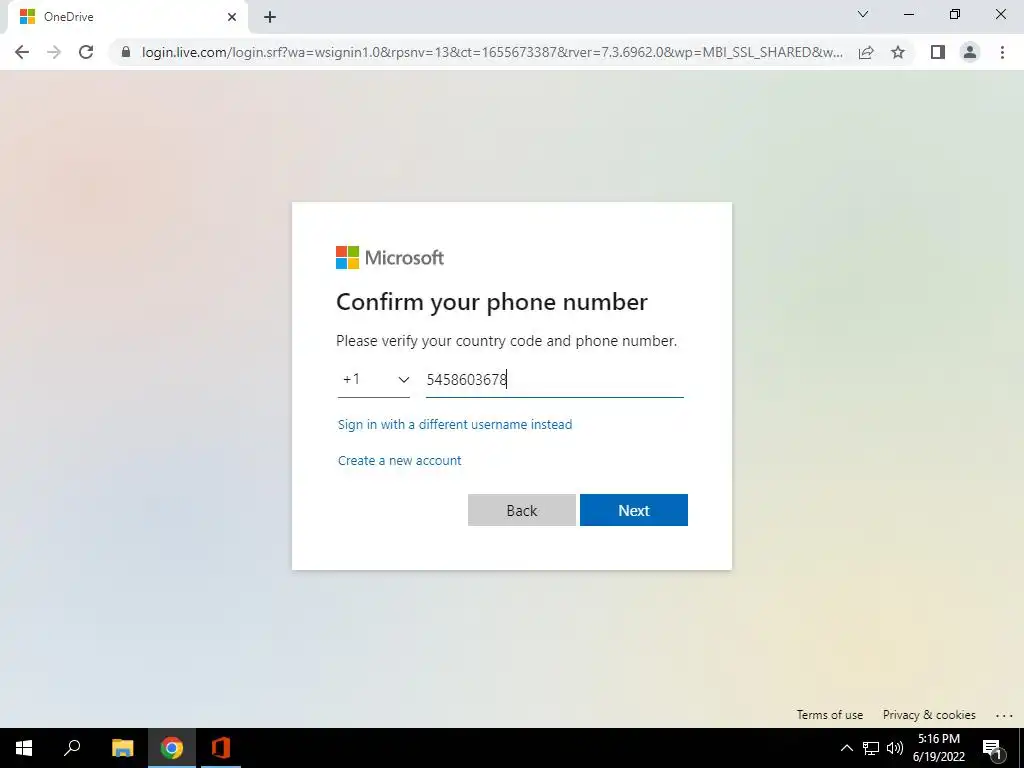Open the volume control tray icon
Screen dimensions: 1024x768
[x=895, y=748]
